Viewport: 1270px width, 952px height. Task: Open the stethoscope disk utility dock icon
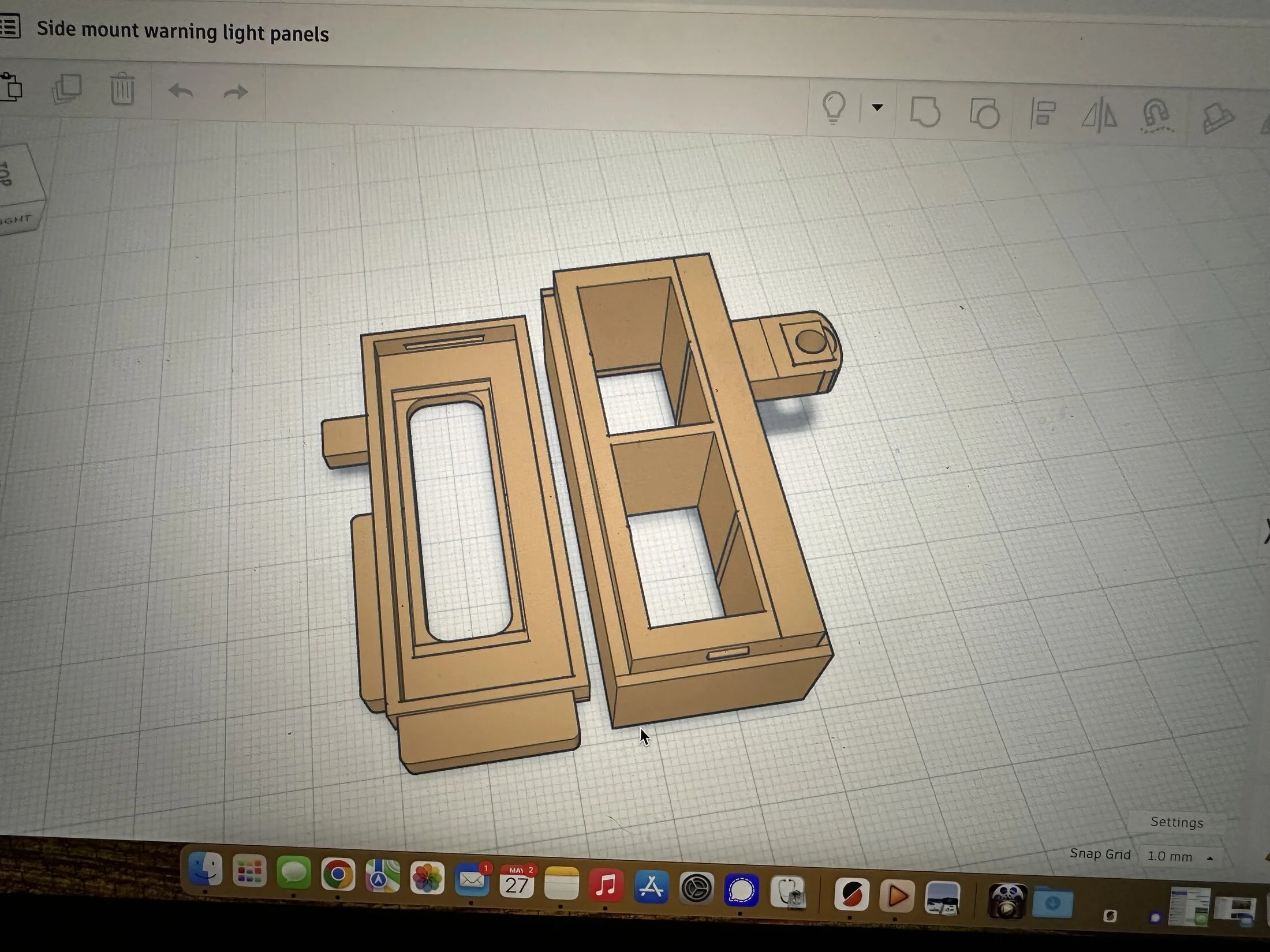click(x=789, y=893)
